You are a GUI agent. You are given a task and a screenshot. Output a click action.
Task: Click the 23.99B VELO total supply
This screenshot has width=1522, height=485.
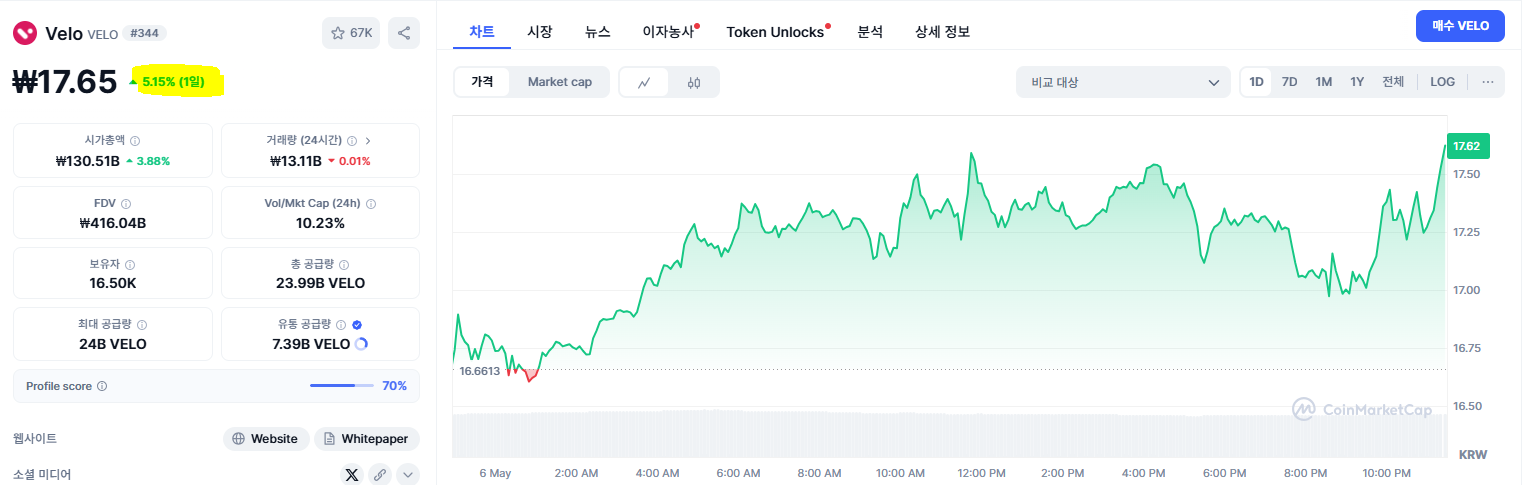click(x=320, y=283)
